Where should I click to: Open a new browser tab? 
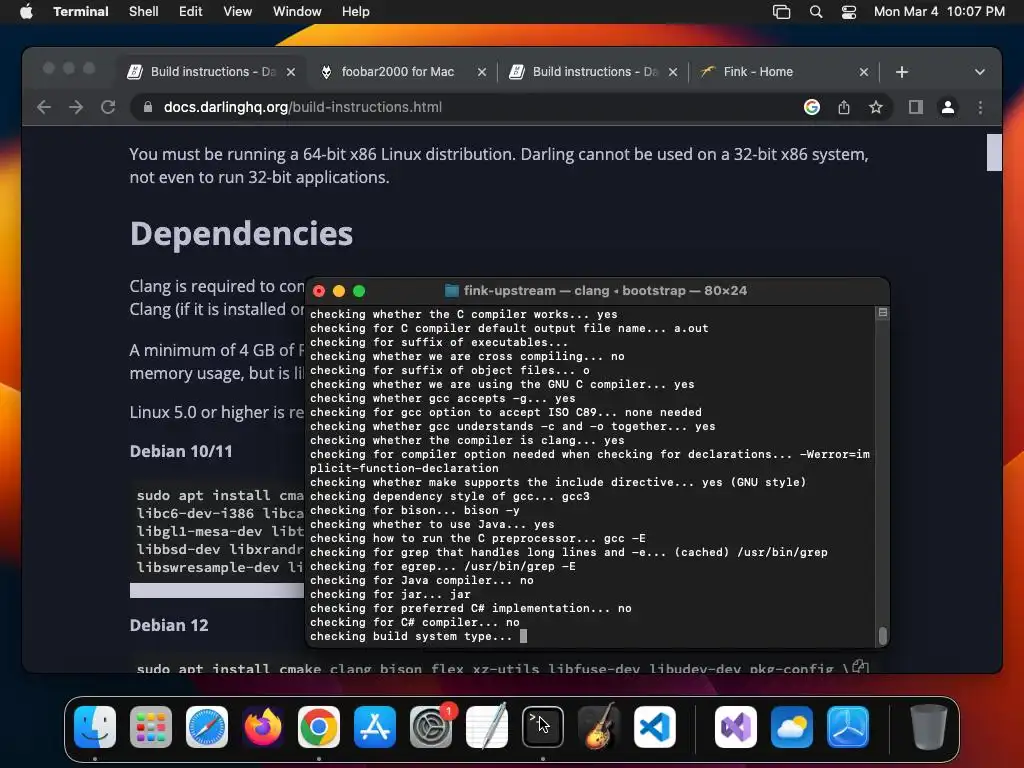[x=902, y=72]
